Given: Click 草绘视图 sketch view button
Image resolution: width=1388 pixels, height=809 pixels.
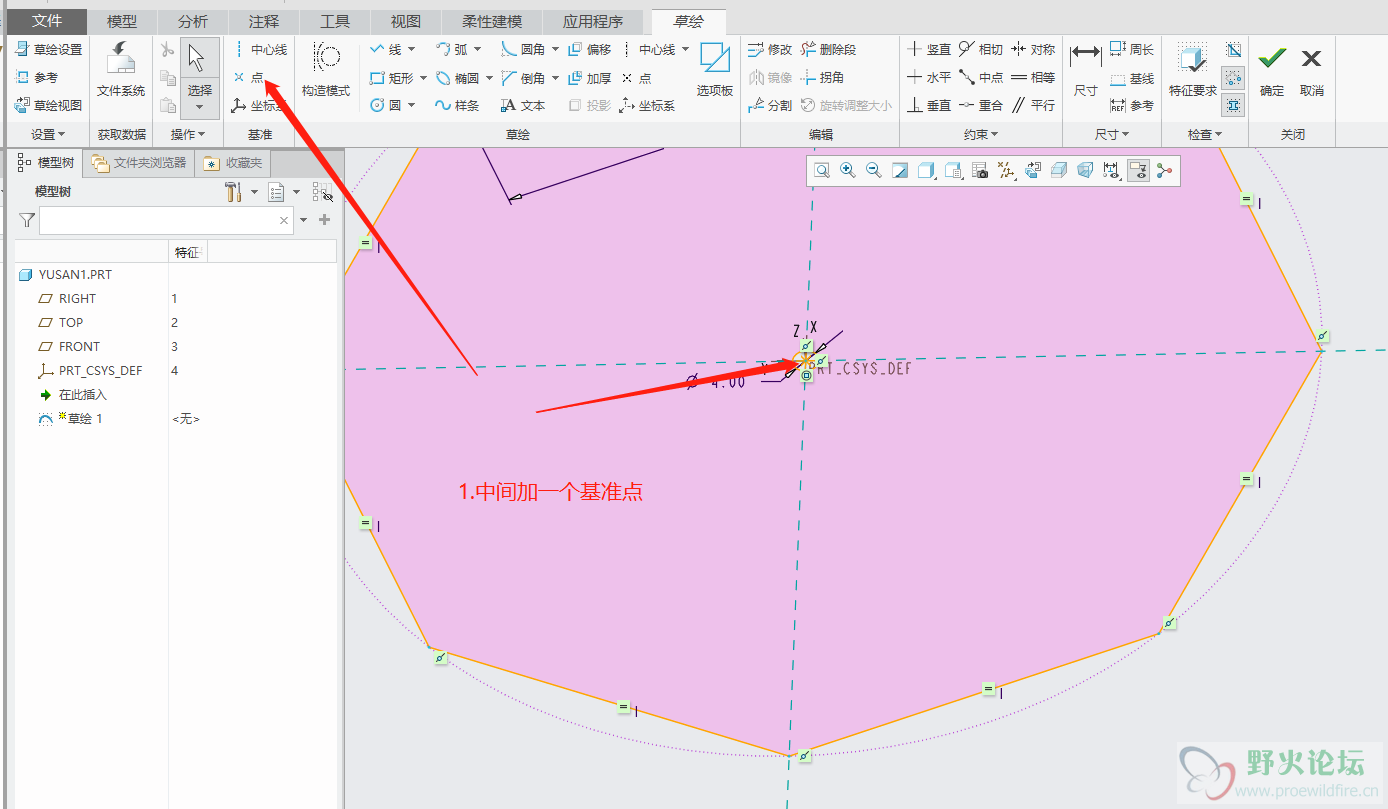Looking at the screenshot, I should pos(48,105).
